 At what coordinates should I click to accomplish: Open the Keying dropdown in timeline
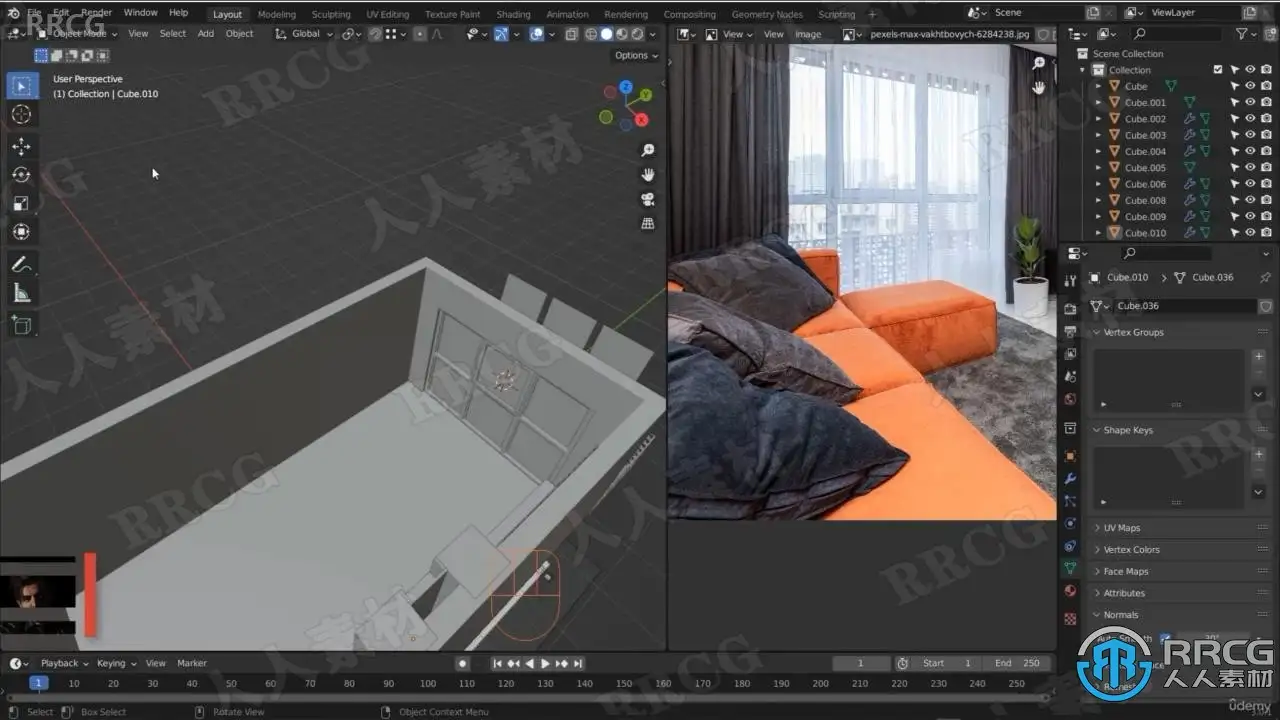[x=116, y=663]
